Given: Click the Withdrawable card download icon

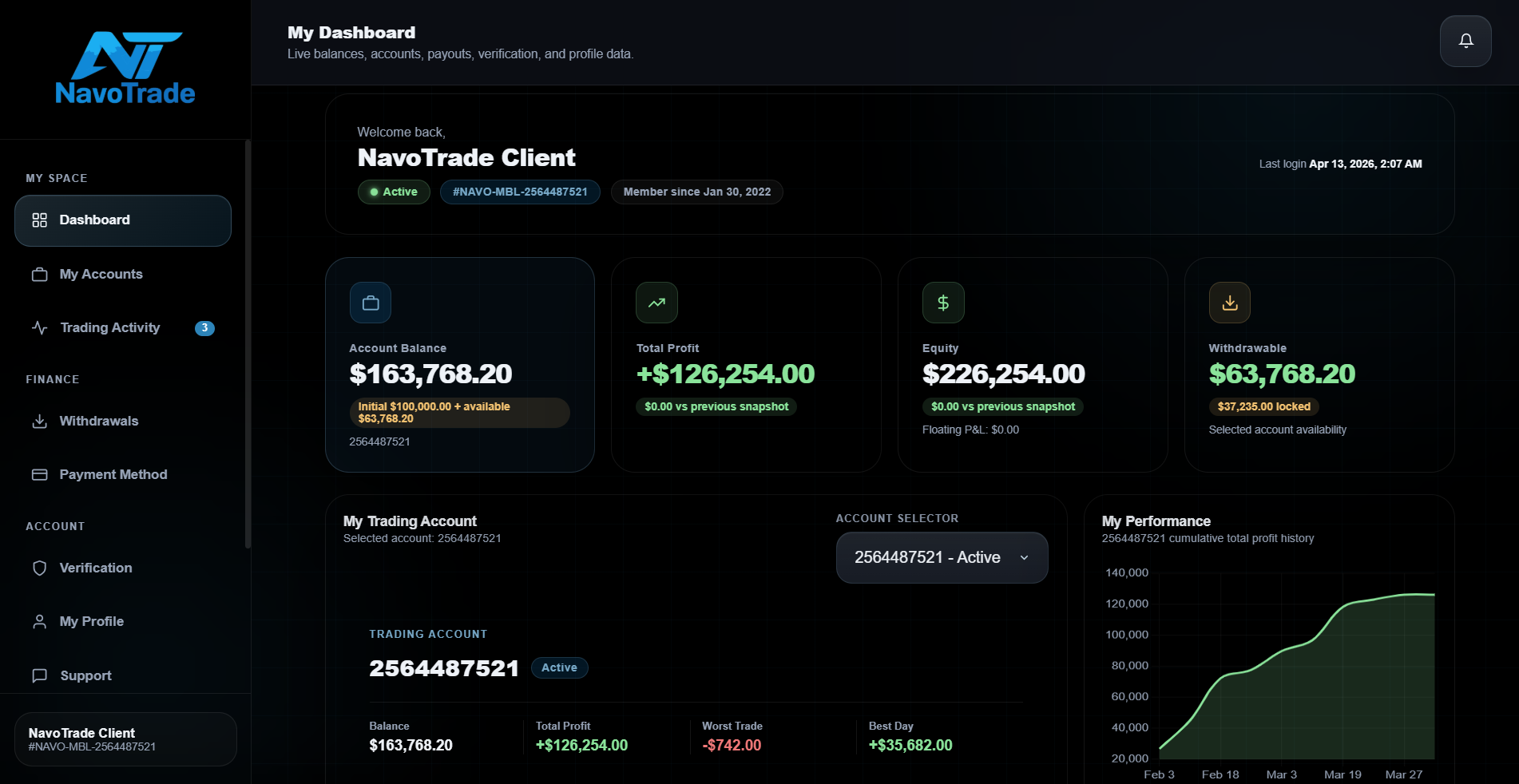Looking at the screenshot, I should (1230, 303).
